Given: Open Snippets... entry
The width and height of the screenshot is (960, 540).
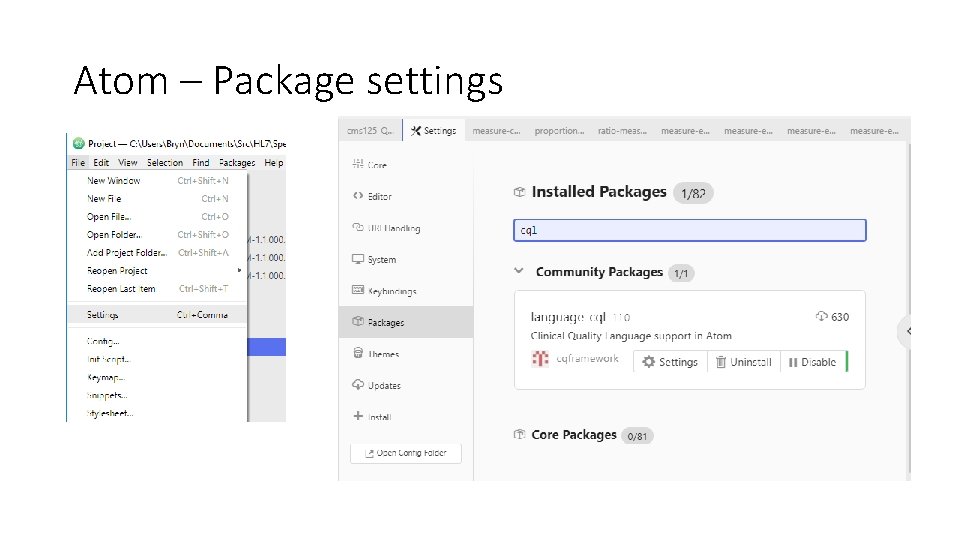Looking at the screenshot, I should pos(157,396).
